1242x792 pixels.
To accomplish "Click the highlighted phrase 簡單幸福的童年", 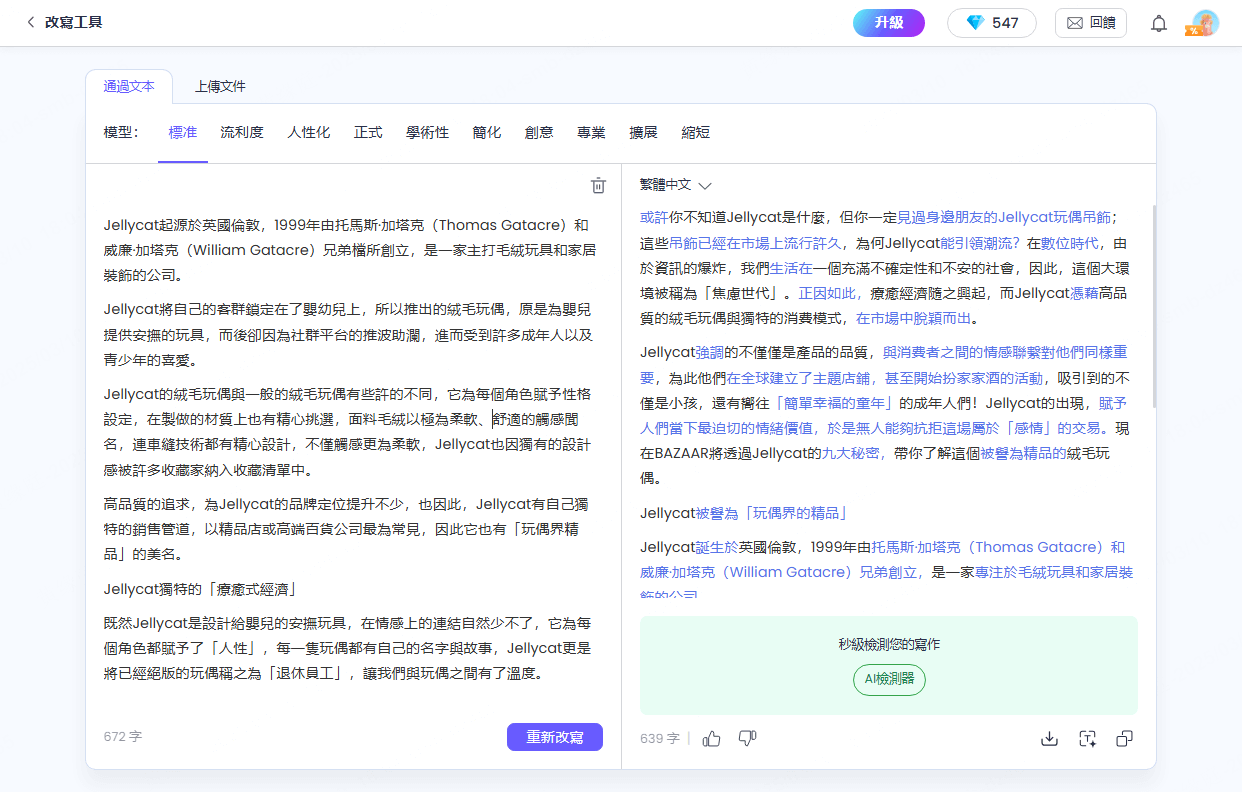I will coord(834,404).
